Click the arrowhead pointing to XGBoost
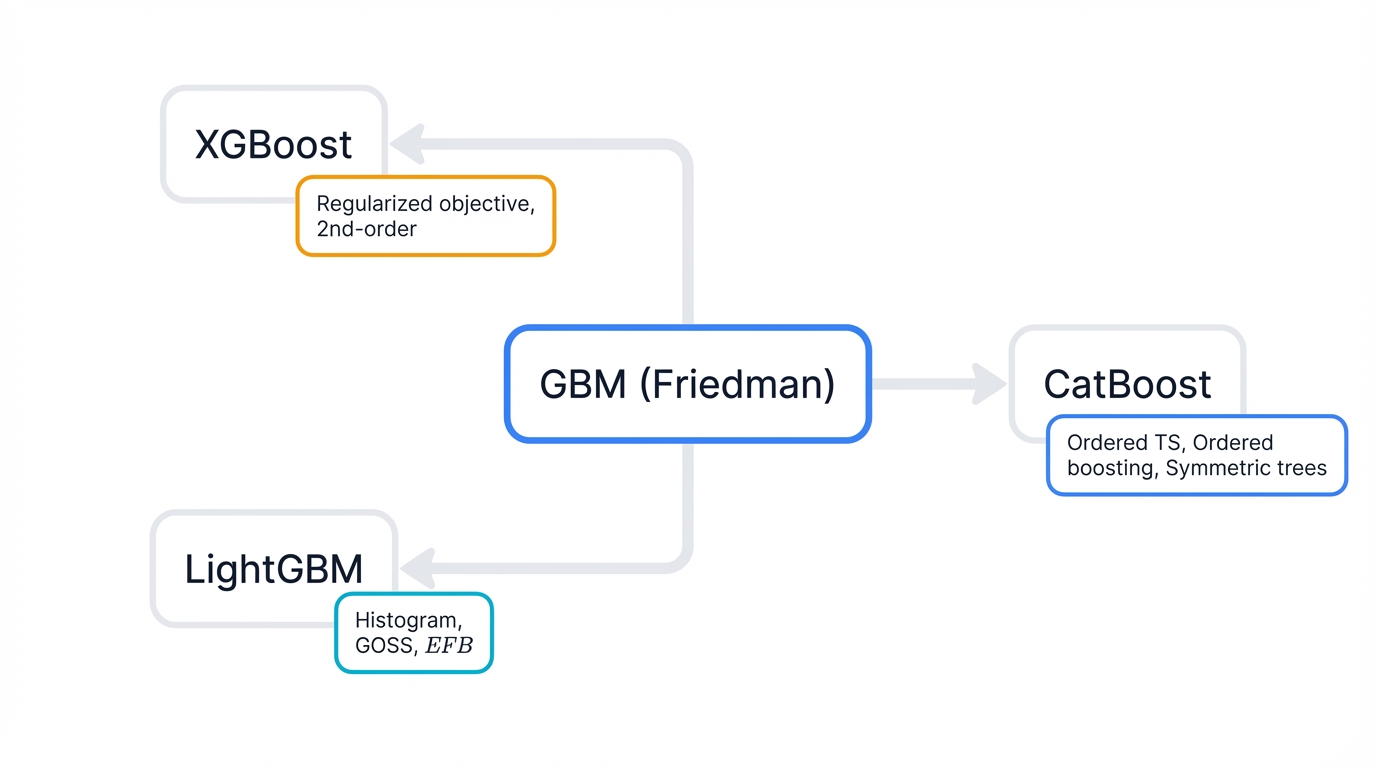The image size is (1376, 768). 408,145
